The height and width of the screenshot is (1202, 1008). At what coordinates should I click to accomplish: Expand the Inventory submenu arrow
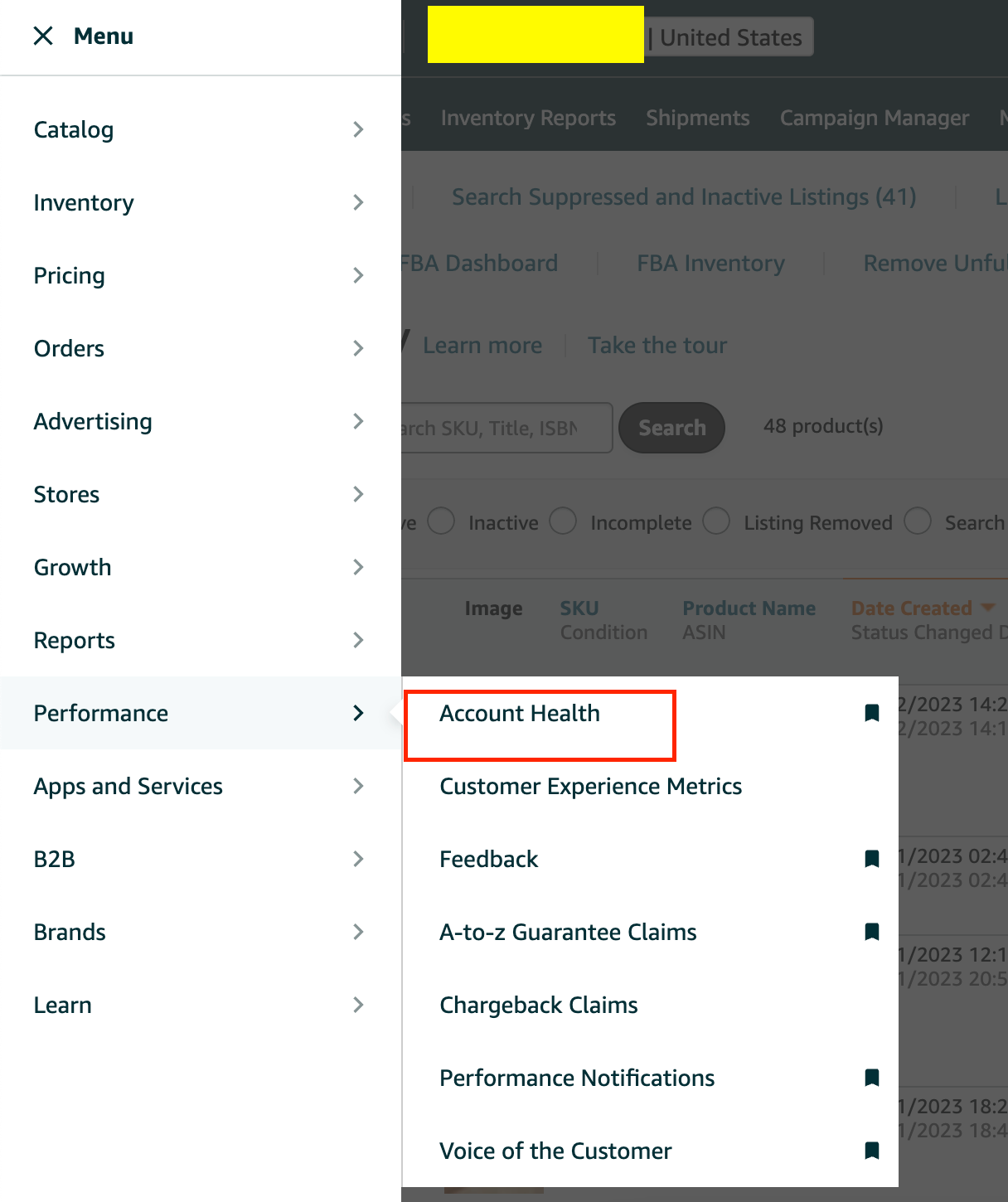(358, 202)
